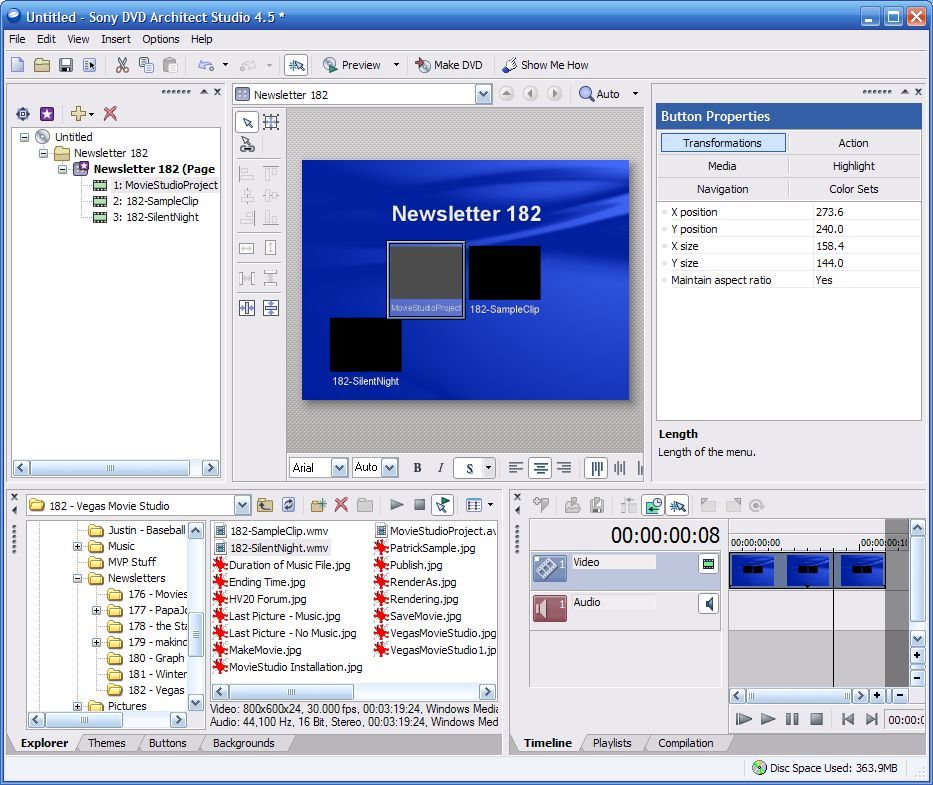
Task: Select 182-SampleClip.wmv in file list
Action: pyautogui.click(x=278, y=531)
